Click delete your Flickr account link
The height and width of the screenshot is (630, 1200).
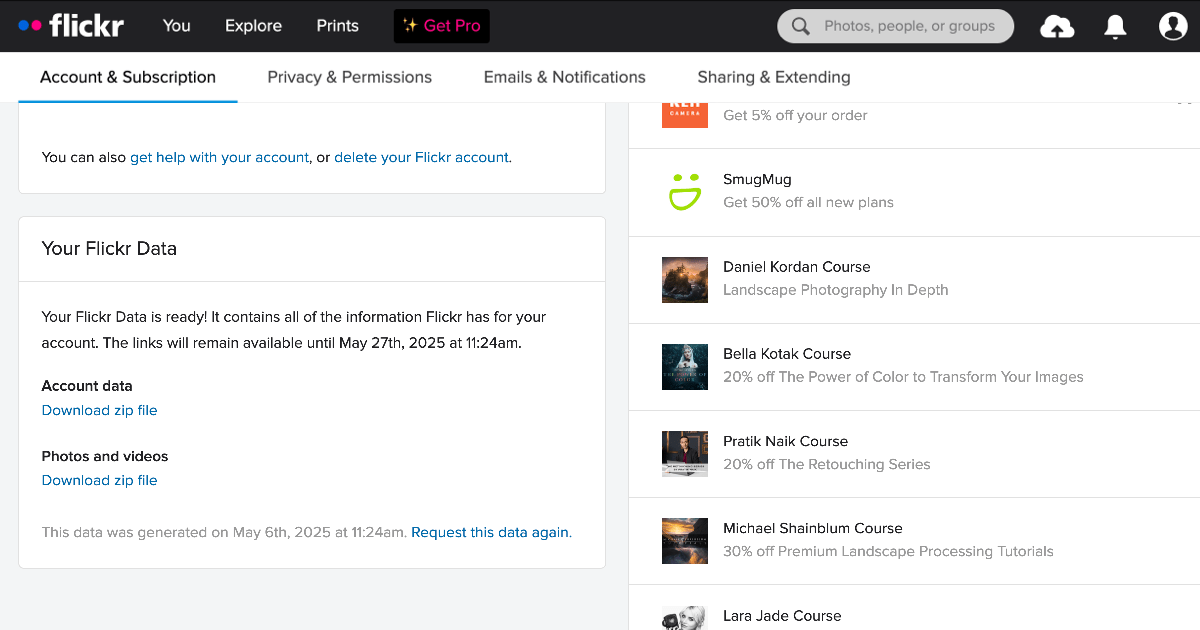pyautogui.click(x=422, y=157)
